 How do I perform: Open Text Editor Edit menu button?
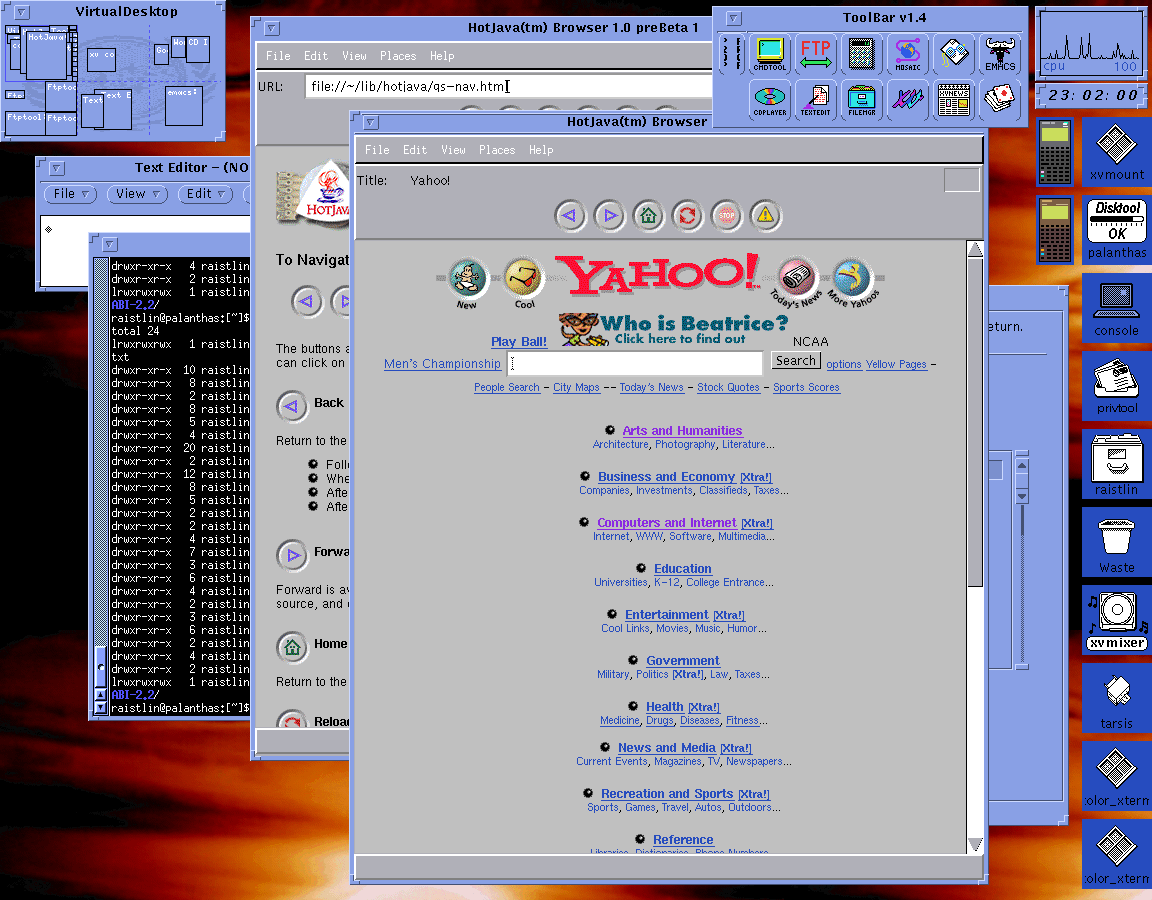click(205, 194)
